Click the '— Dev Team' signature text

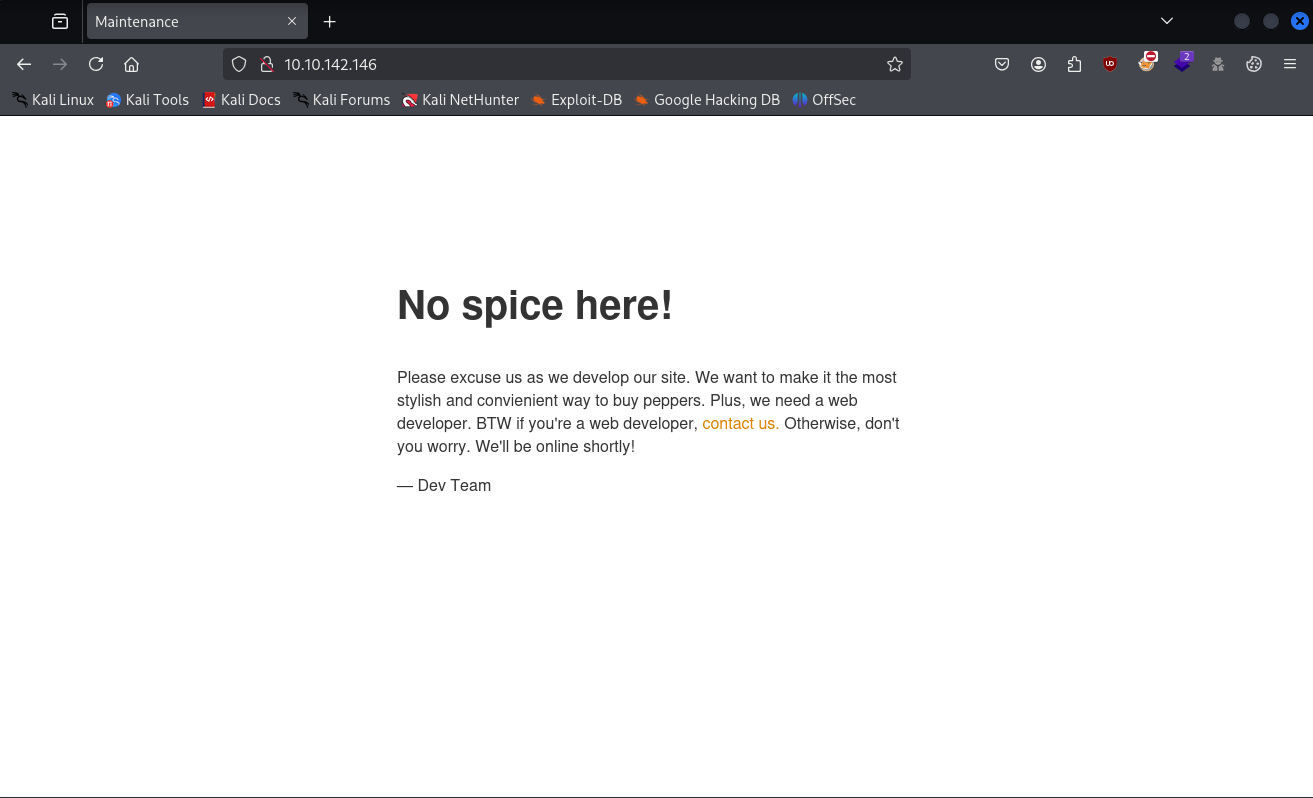(444, 485)
